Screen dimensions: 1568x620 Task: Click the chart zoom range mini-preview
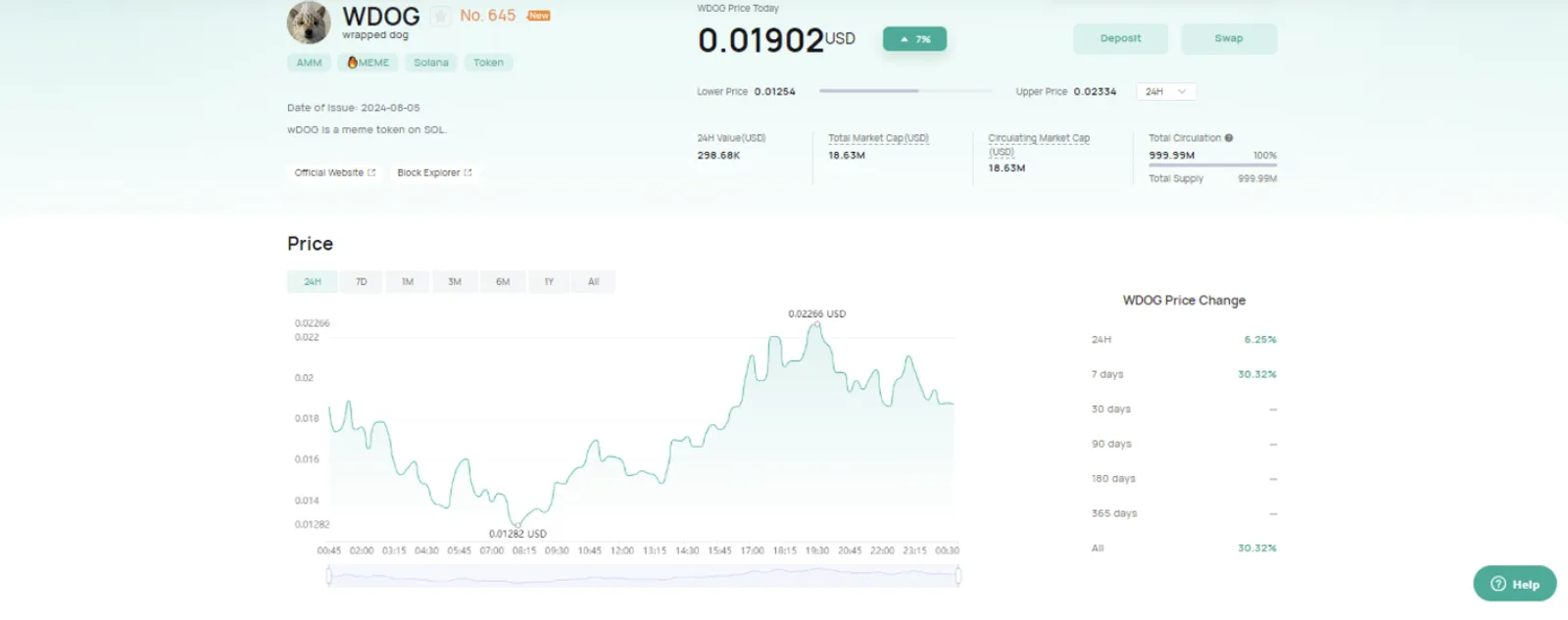click(643, 576)
